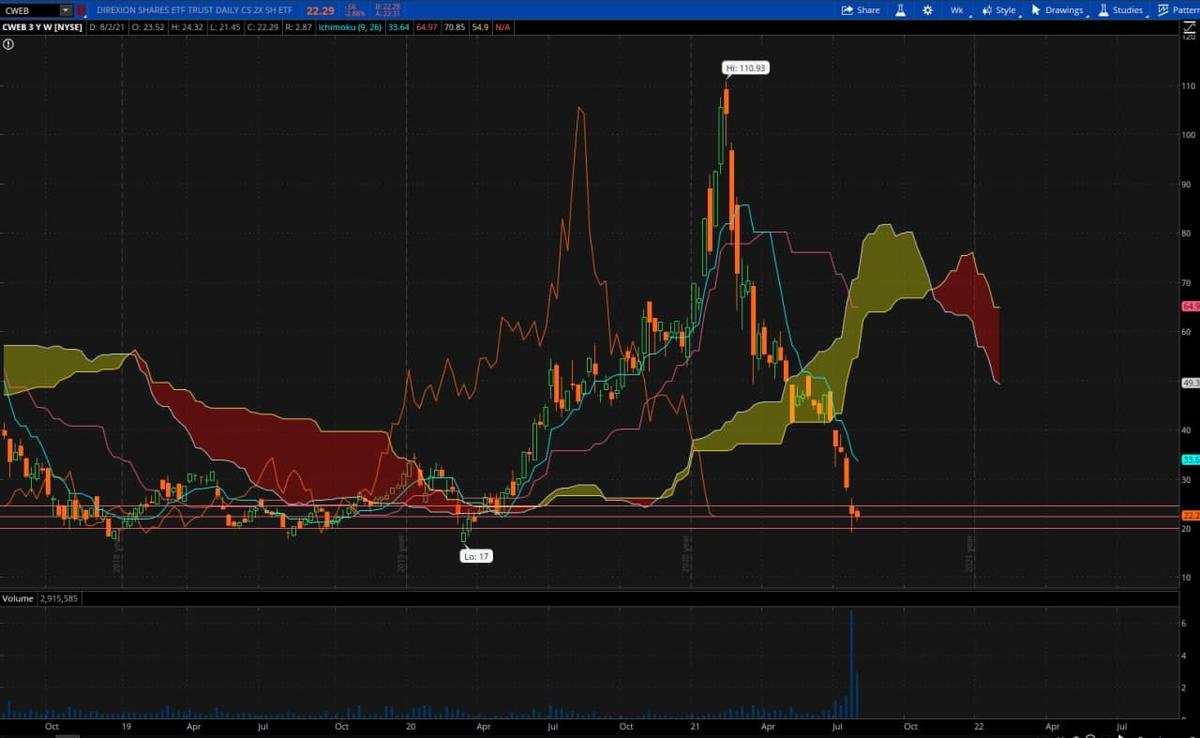The image size is (1200, 738).
Task: Open the Patterns menu
Action: coord(1178,10)
